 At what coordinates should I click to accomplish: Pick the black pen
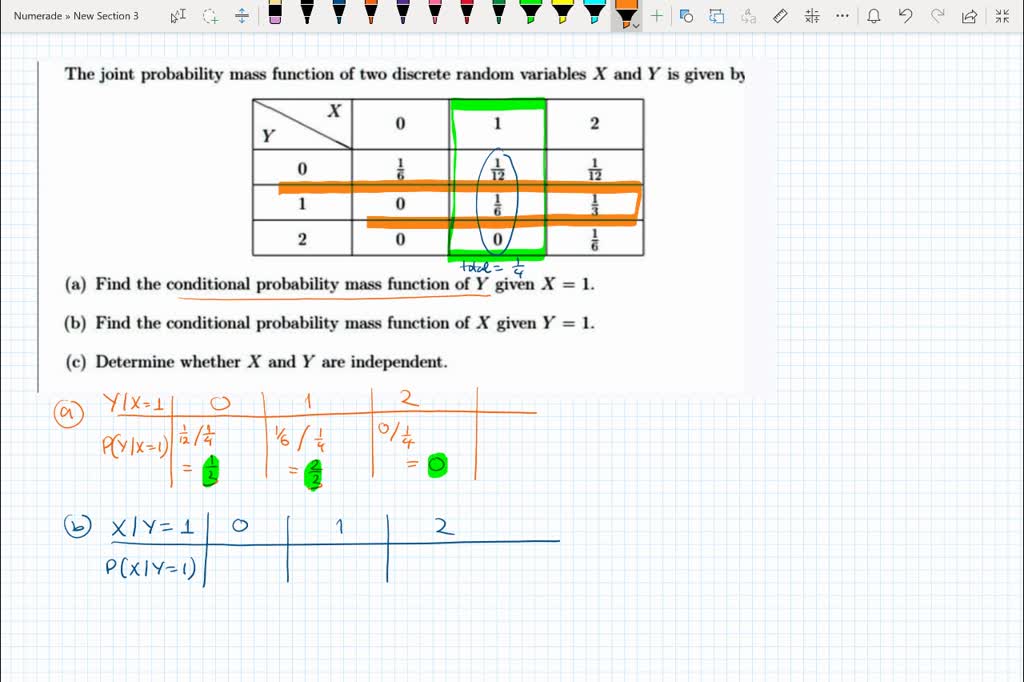(x=307, y=13)
